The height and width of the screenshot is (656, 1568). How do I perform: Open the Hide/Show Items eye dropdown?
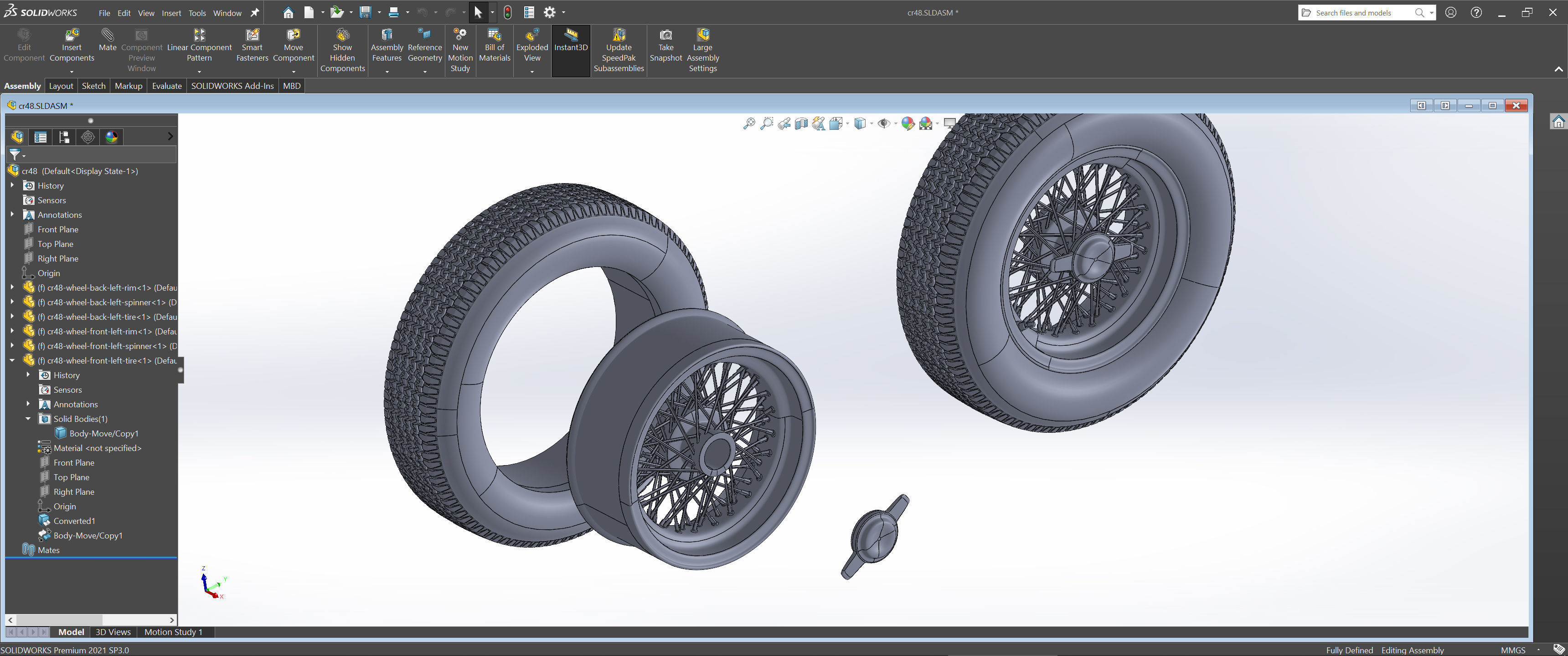[x=895, y=123]
